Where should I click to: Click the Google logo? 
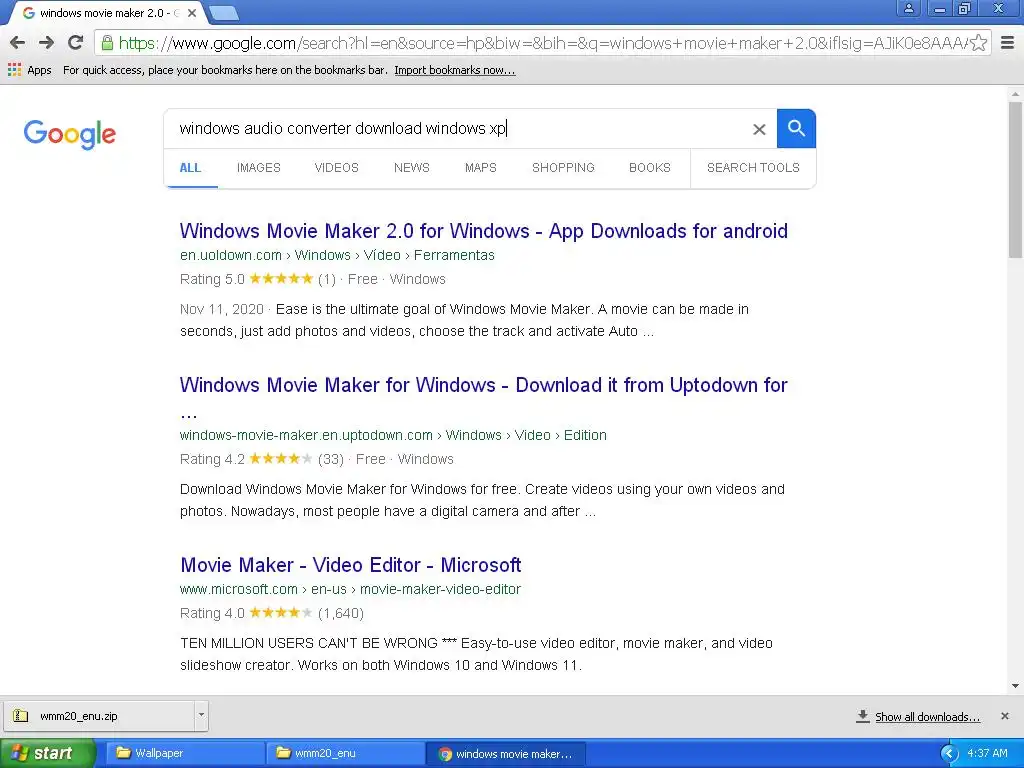(70, 134)
